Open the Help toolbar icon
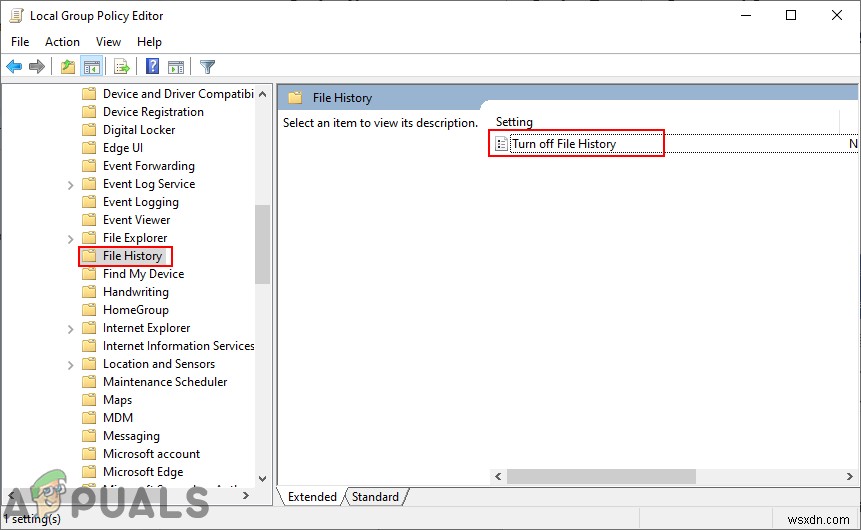The image size is (861, 530). 152,66
